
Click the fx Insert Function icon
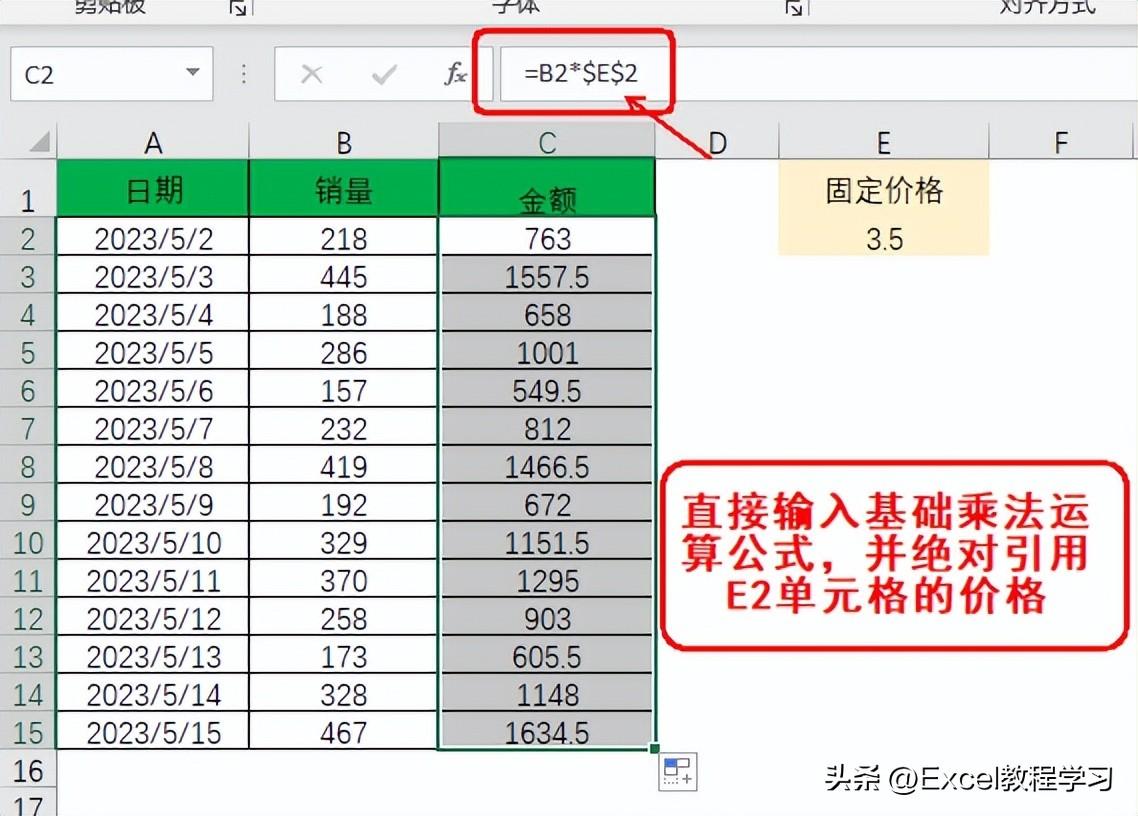pos(455,74)
